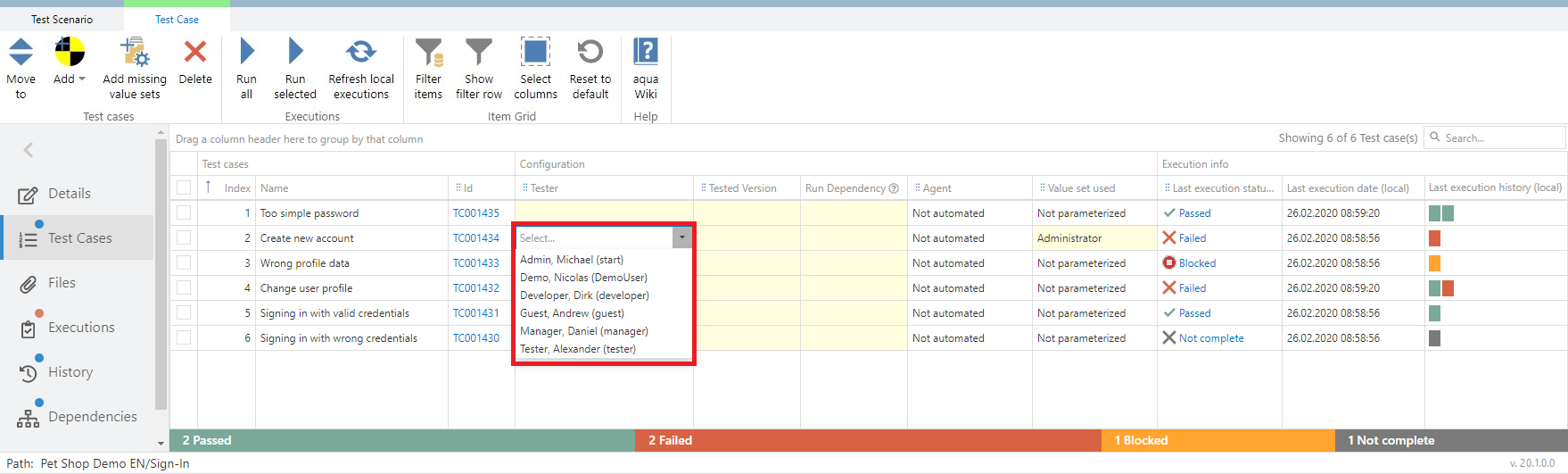Open the aqua Wiki help
This screenshot has width=1568, height=474.
click(x=646, y=53)
